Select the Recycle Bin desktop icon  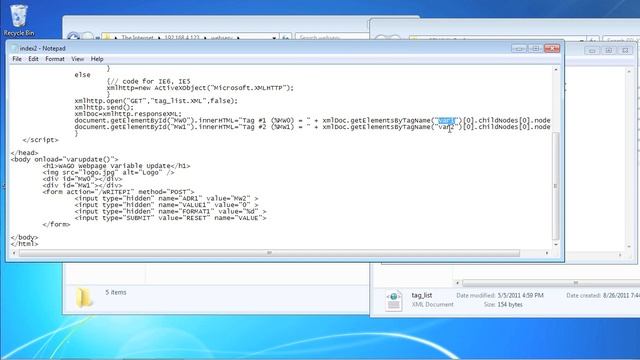click(x=19, y=20)
